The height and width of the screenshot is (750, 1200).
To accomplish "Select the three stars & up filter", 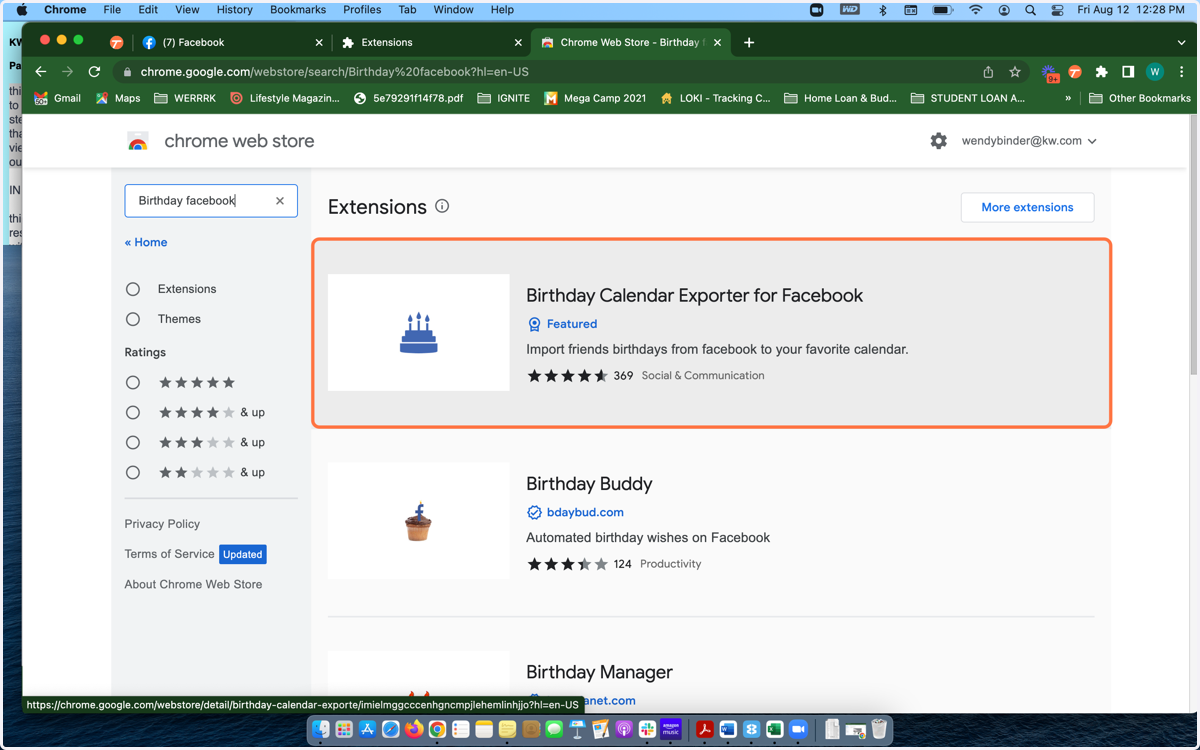I will (133, 442).
